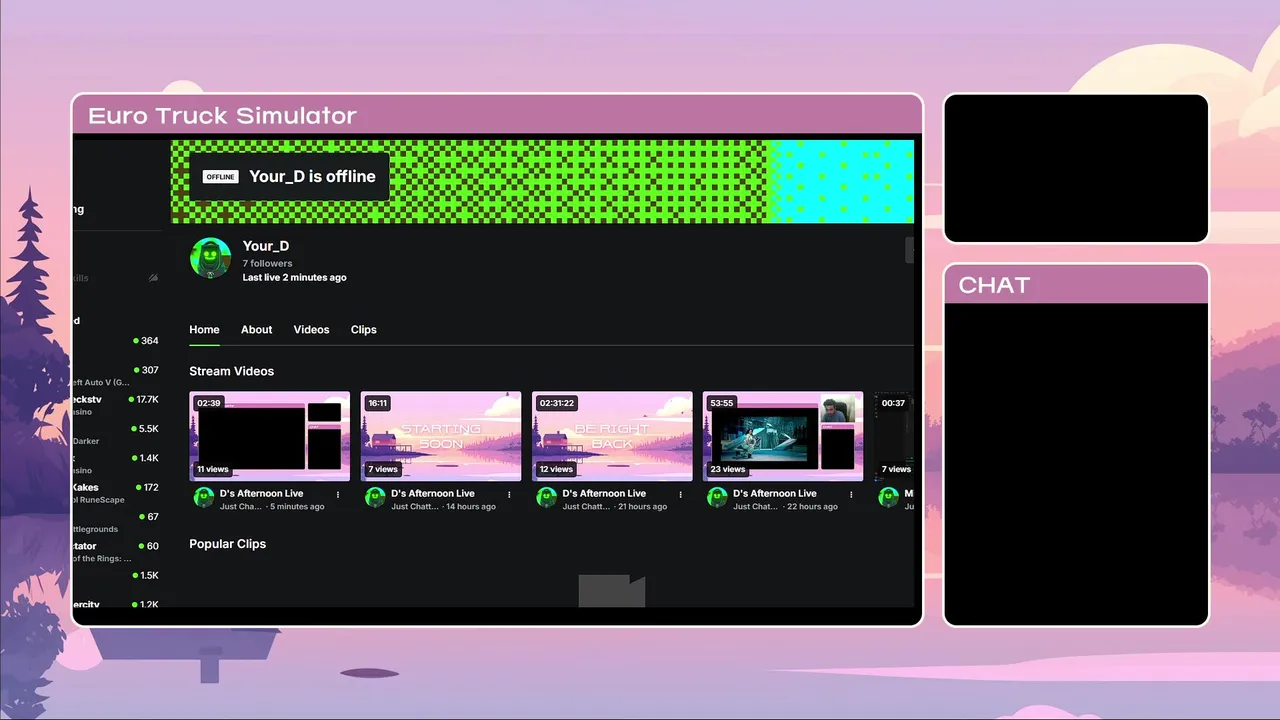Click the '23 views' label on 53:55 video
This screenshot has width=1280, height=720.
728,469
